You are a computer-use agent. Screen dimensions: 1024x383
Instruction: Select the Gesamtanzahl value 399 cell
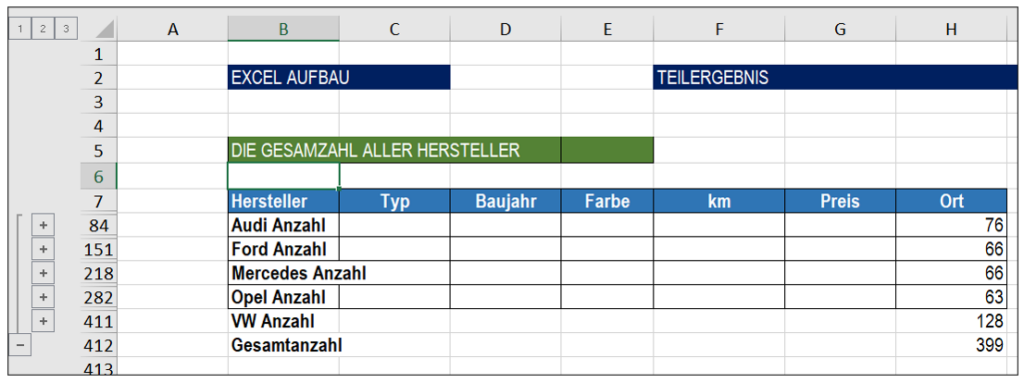coord(951,345)
